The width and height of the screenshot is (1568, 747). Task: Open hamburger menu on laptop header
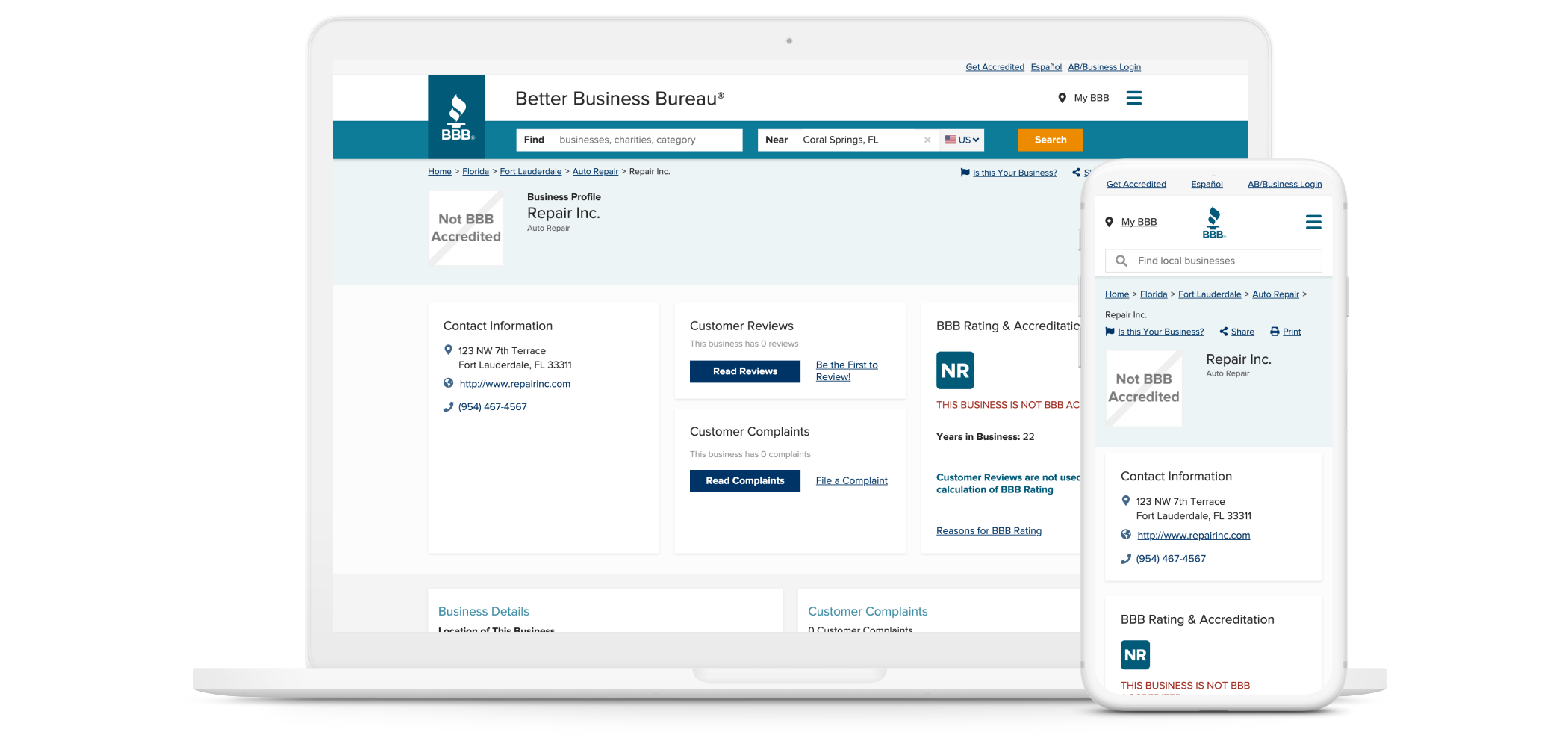point(1133,98)
